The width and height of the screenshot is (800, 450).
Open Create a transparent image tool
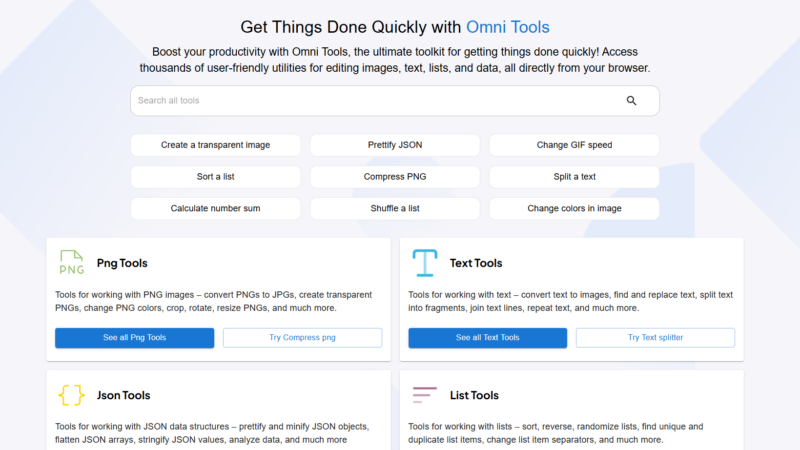pyautogui.click(x=215, y=145)
